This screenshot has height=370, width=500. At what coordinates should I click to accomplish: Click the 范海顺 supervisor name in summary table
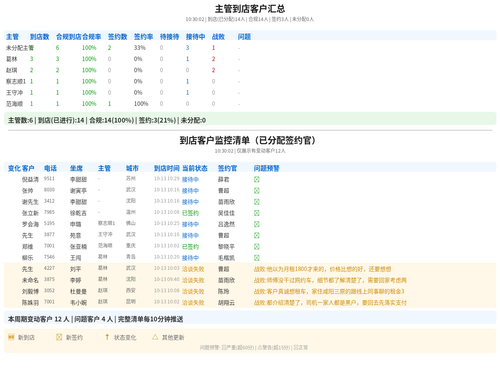14,104
